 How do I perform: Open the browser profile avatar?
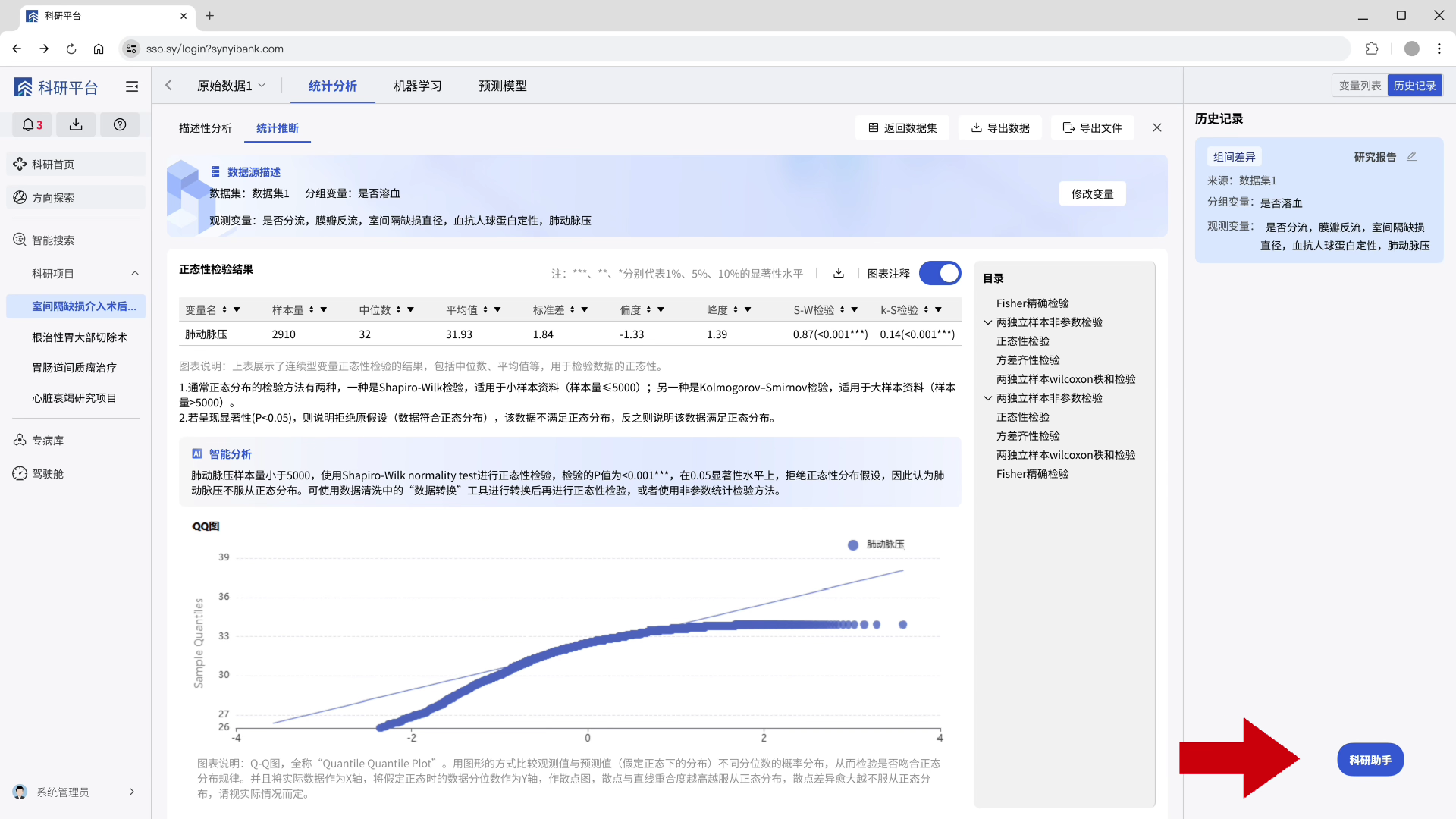tap(1412, 49)
